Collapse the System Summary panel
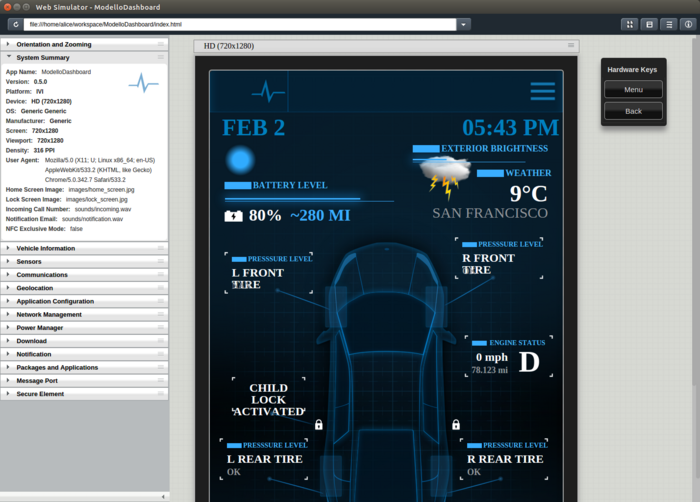Image resolution: width=700 pixels, height=502 pixels. coord(84,58)
